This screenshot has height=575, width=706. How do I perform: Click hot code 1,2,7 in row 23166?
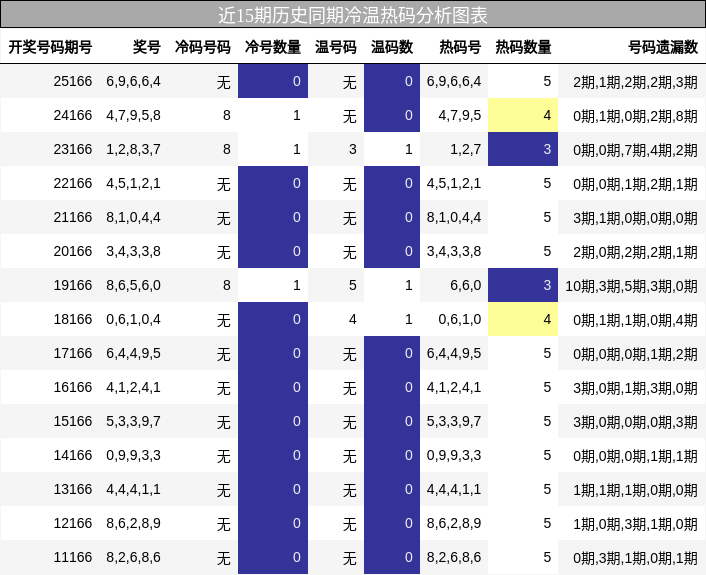tap(466, 149)
